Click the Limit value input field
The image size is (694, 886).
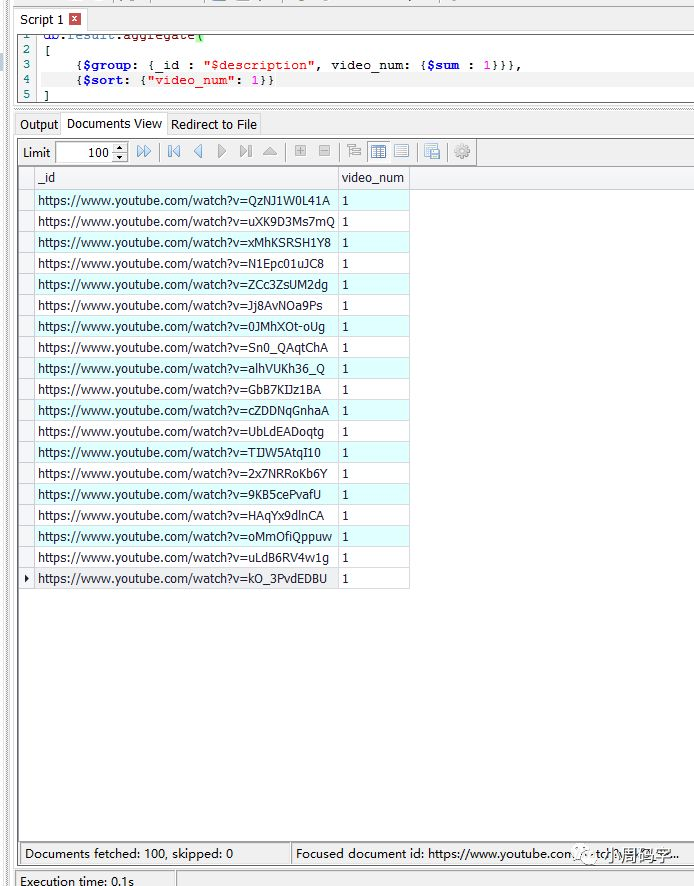(x=85, y=153)
